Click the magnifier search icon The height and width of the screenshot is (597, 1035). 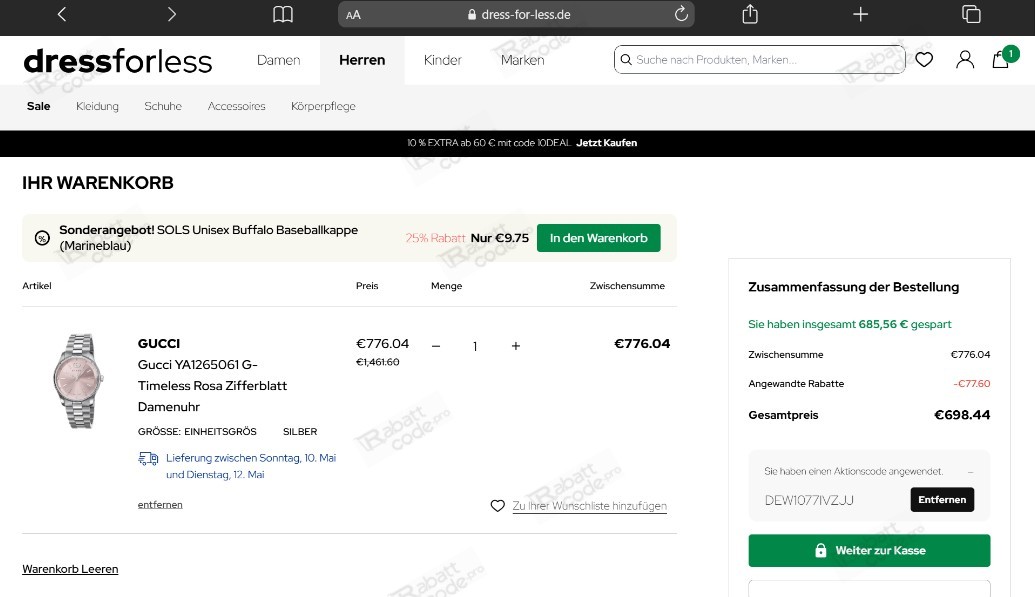pos(626,59)
